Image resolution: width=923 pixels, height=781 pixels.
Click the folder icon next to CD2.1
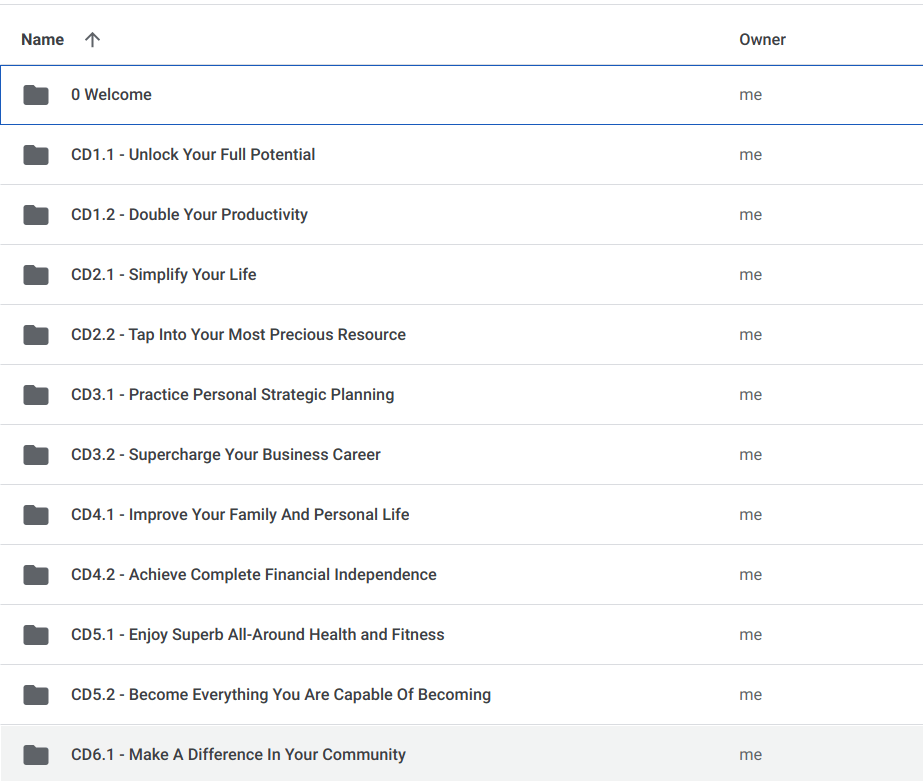tap(36, 274)
